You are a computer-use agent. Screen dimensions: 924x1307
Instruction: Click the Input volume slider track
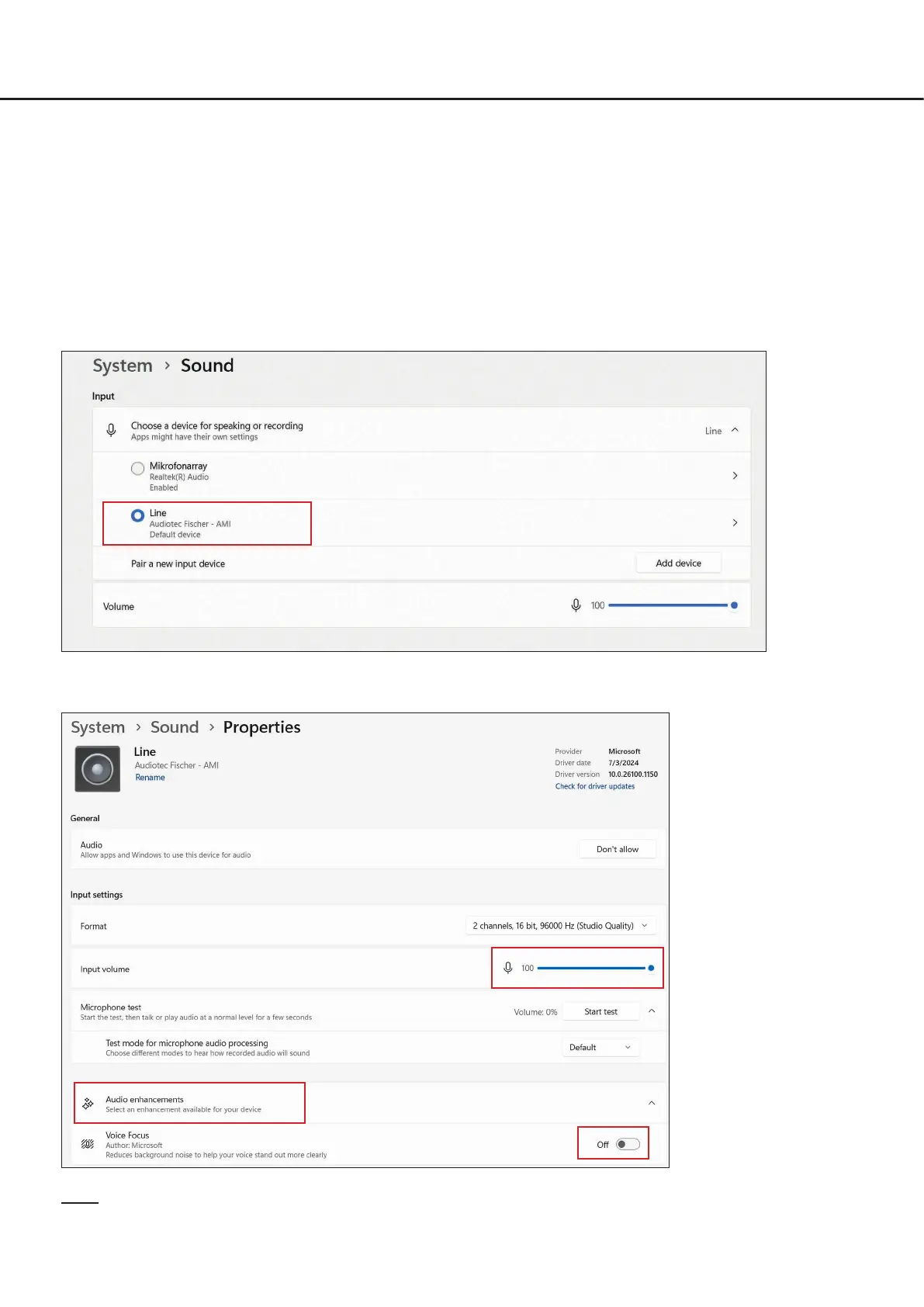pyautogui.click(x=591, y=968)
